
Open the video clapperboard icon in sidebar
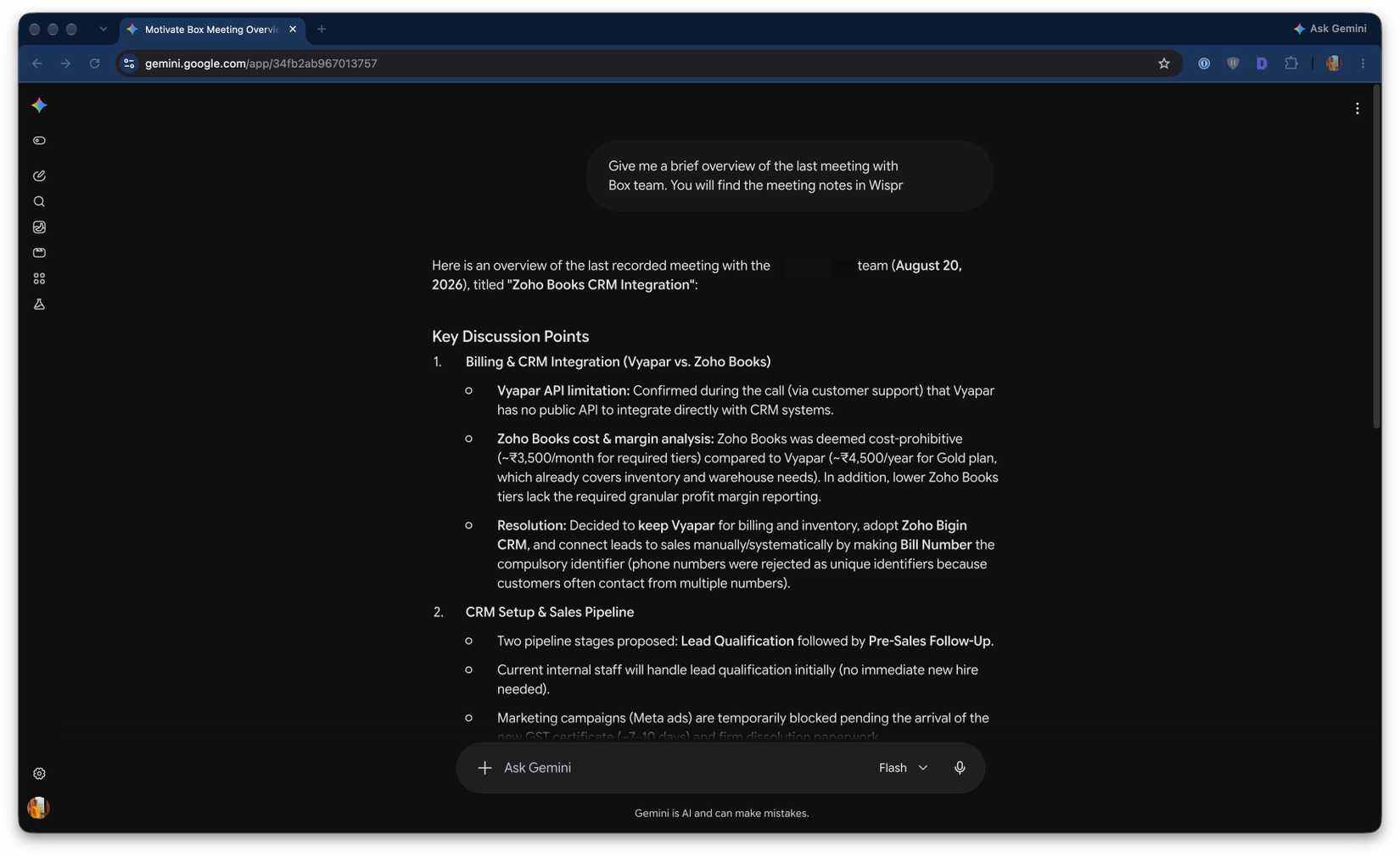39,253
